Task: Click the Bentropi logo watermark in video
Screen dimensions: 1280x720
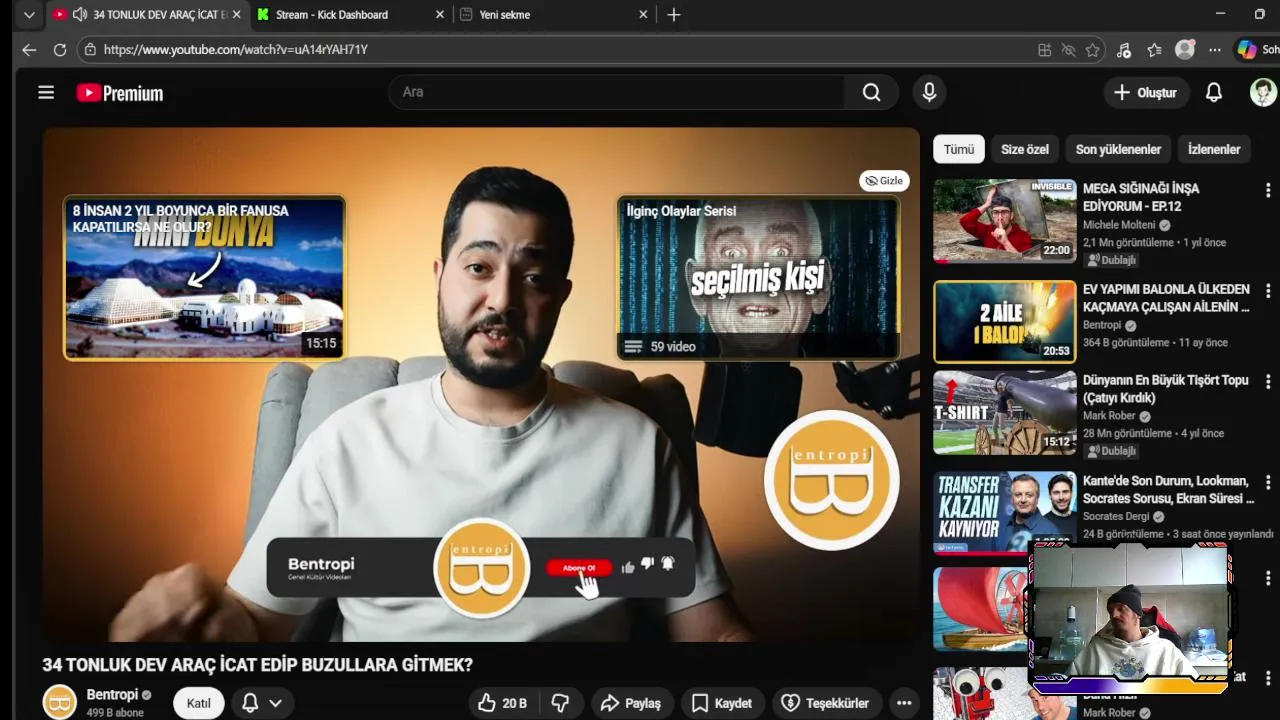Action: (x=831, y=480)
